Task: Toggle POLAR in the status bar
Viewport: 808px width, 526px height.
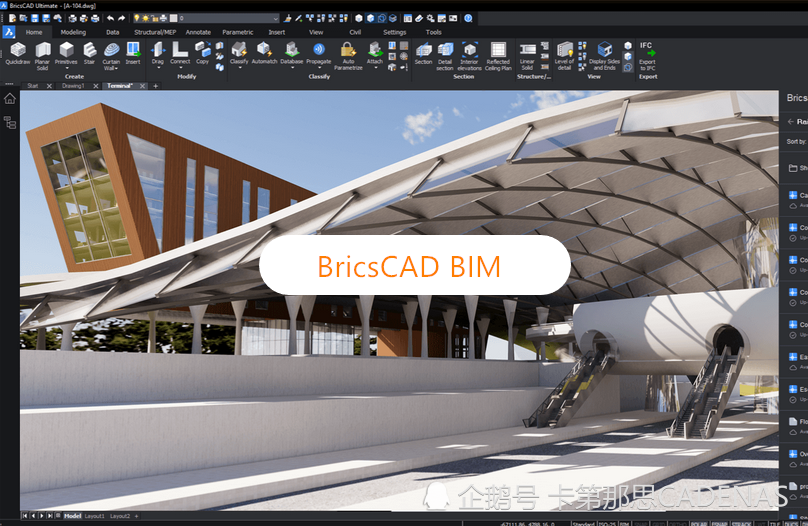Action: pyautogui.click(x=699, y=523)
